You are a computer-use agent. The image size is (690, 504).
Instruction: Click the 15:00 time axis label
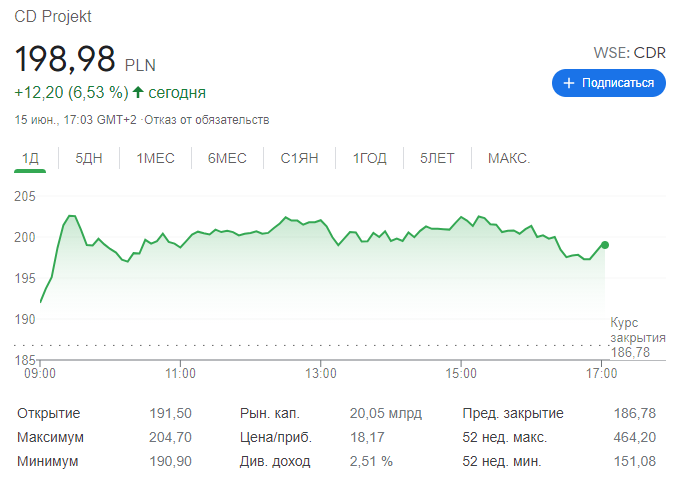pos(461,373)
